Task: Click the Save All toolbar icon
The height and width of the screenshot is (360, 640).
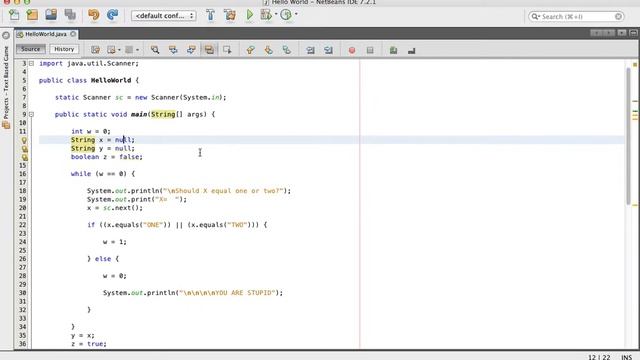Action: pyautogui.click(x=70, y=15)
